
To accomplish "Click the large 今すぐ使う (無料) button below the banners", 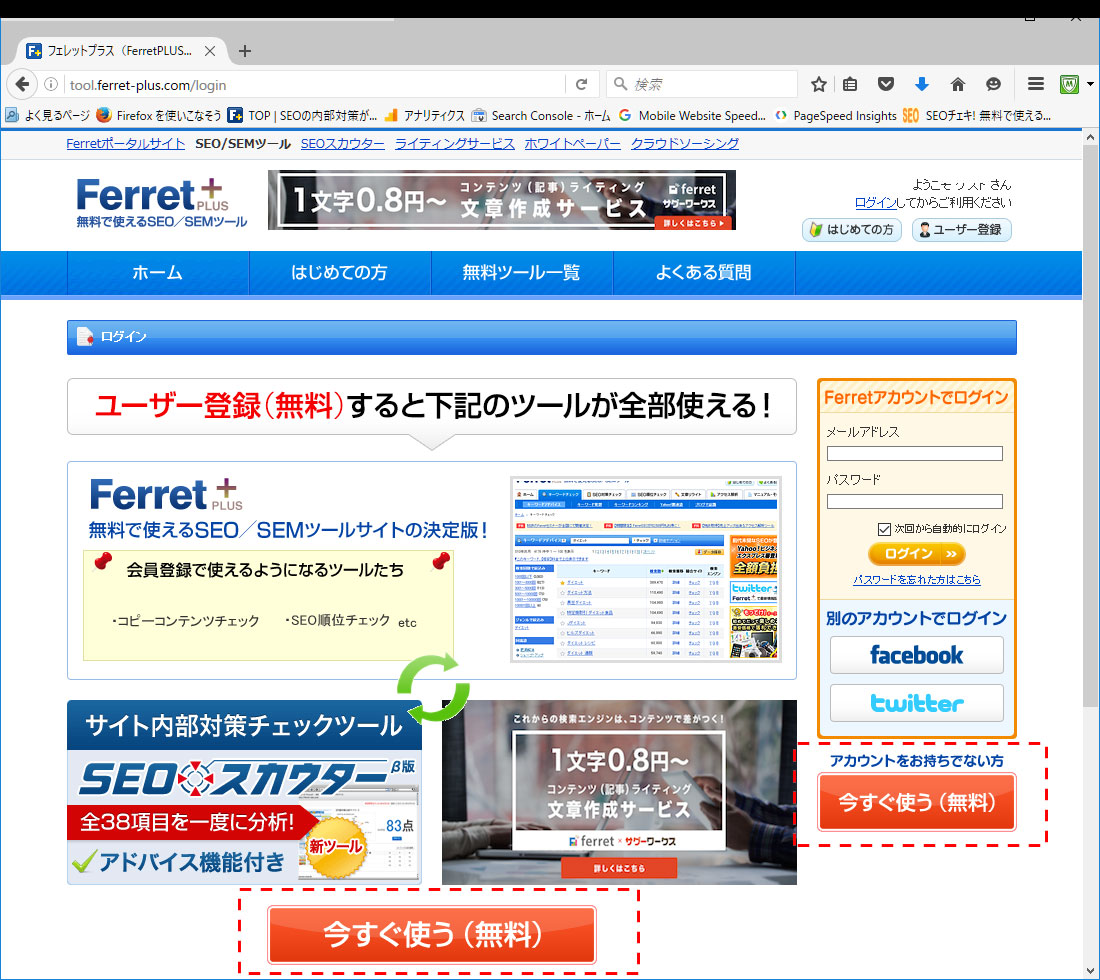I will point(432,935).
